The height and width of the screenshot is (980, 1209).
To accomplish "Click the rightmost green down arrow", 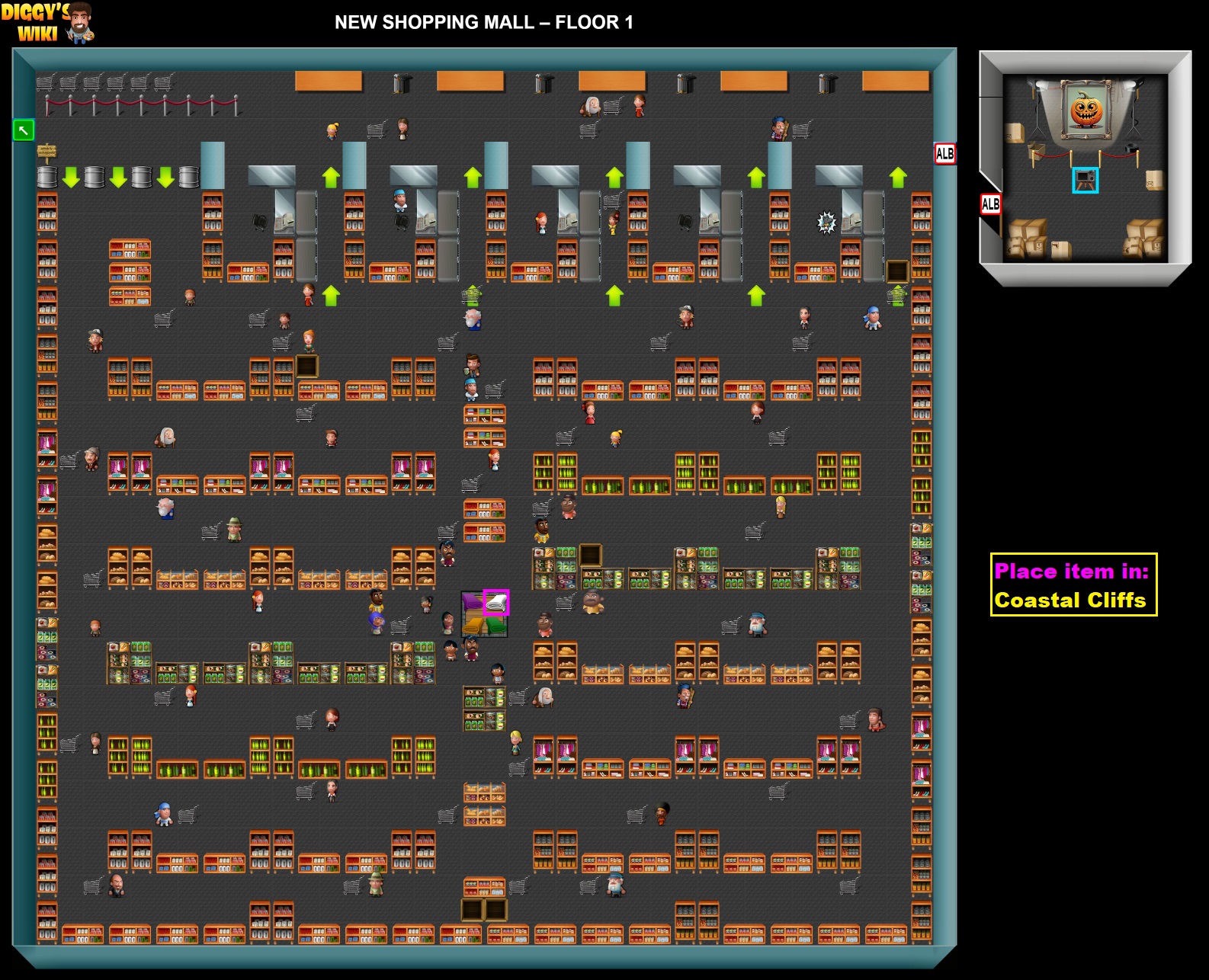I will pyautogui.click(x=165, y=178).
